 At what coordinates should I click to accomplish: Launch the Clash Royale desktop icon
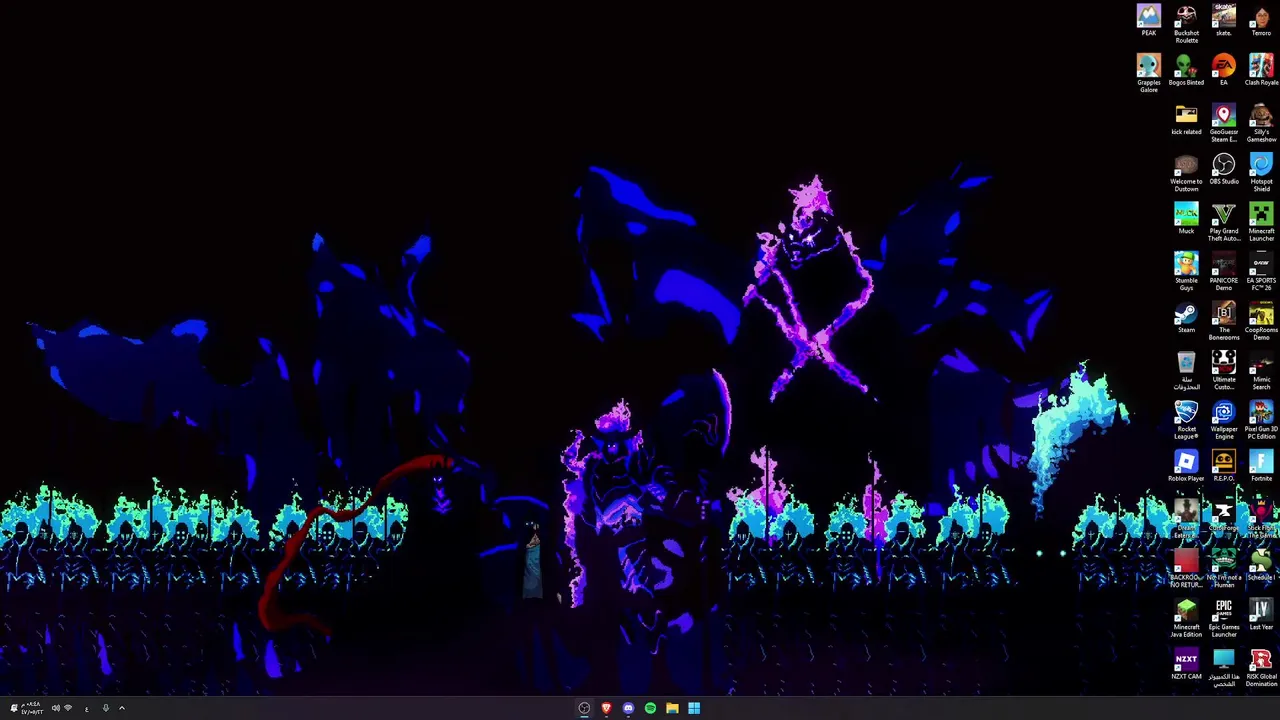[1261, 71]
